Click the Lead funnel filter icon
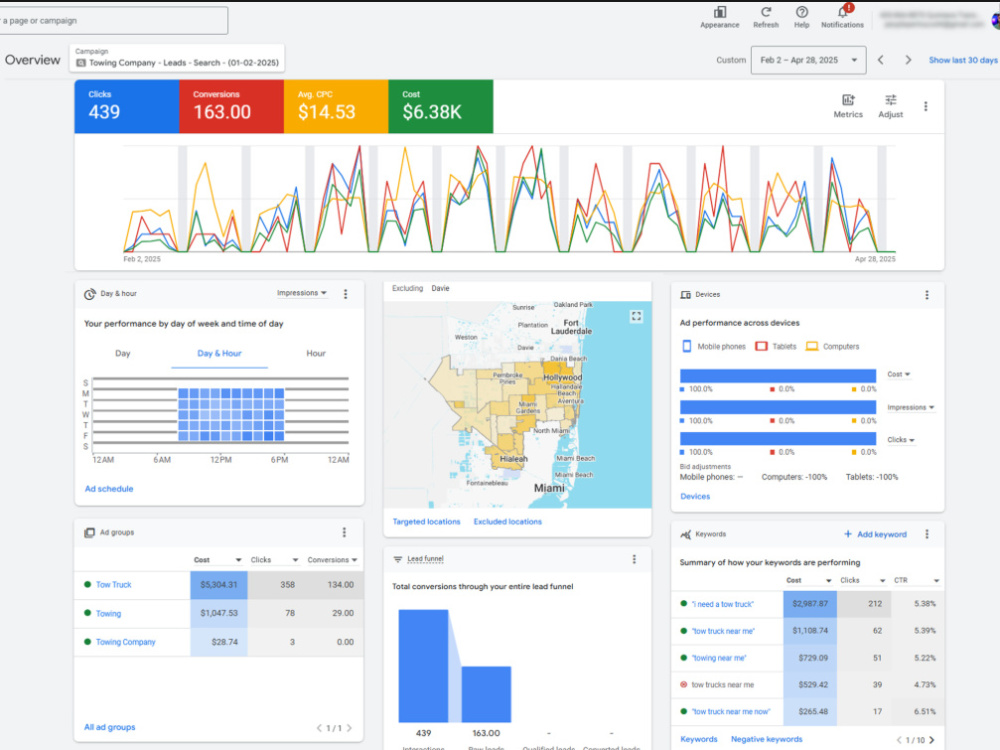 (x=398, y=559)
